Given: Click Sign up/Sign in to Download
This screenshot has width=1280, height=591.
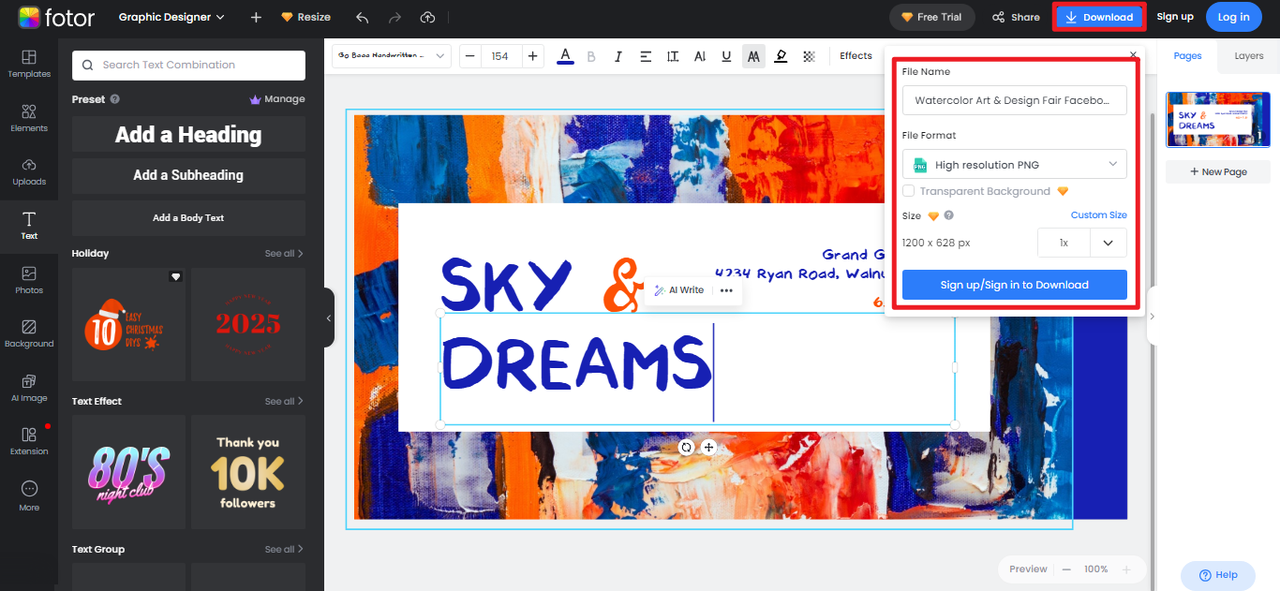Looking at the screenshot, I should [1014, 284].
